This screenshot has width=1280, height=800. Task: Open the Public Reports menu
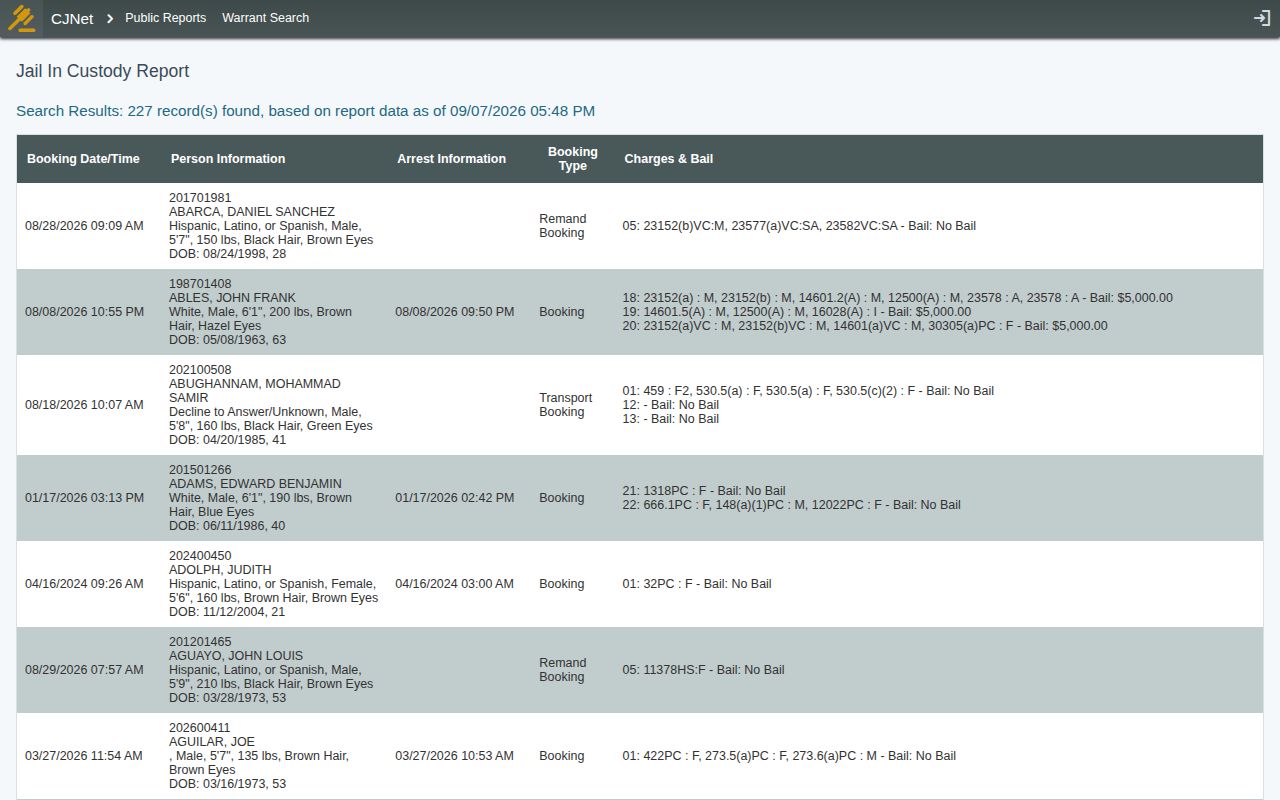point(165,18)
